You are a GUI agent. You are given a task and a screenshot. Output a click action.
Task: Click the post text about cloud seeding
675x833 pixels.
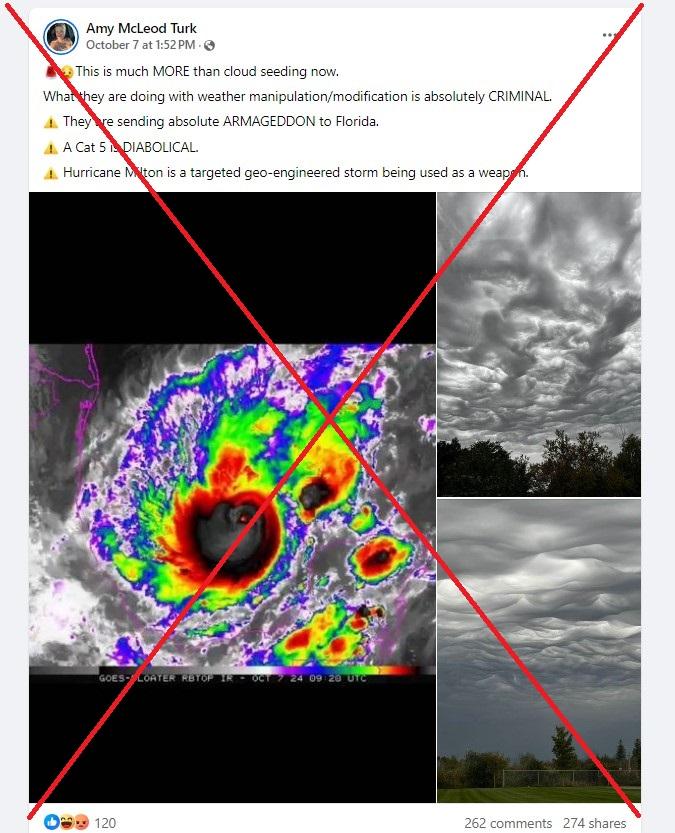[207, 71]
